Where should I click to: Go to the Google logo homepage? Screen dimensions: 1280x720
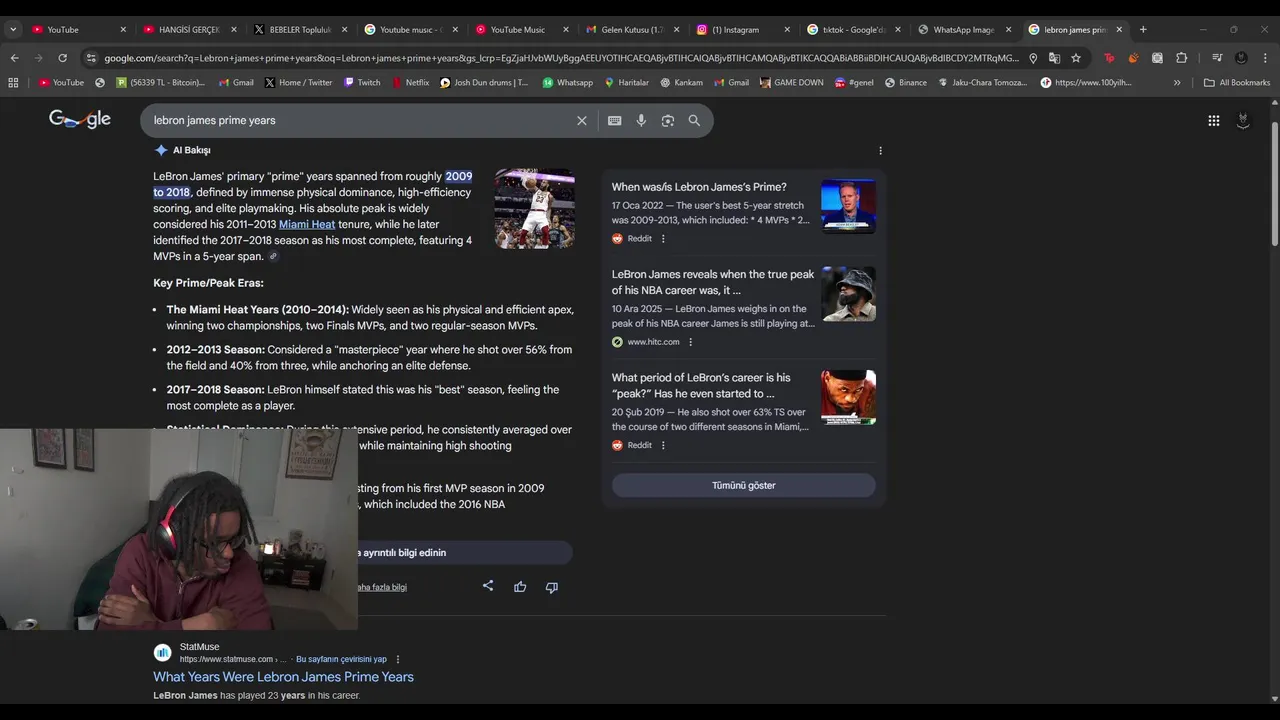80,119
